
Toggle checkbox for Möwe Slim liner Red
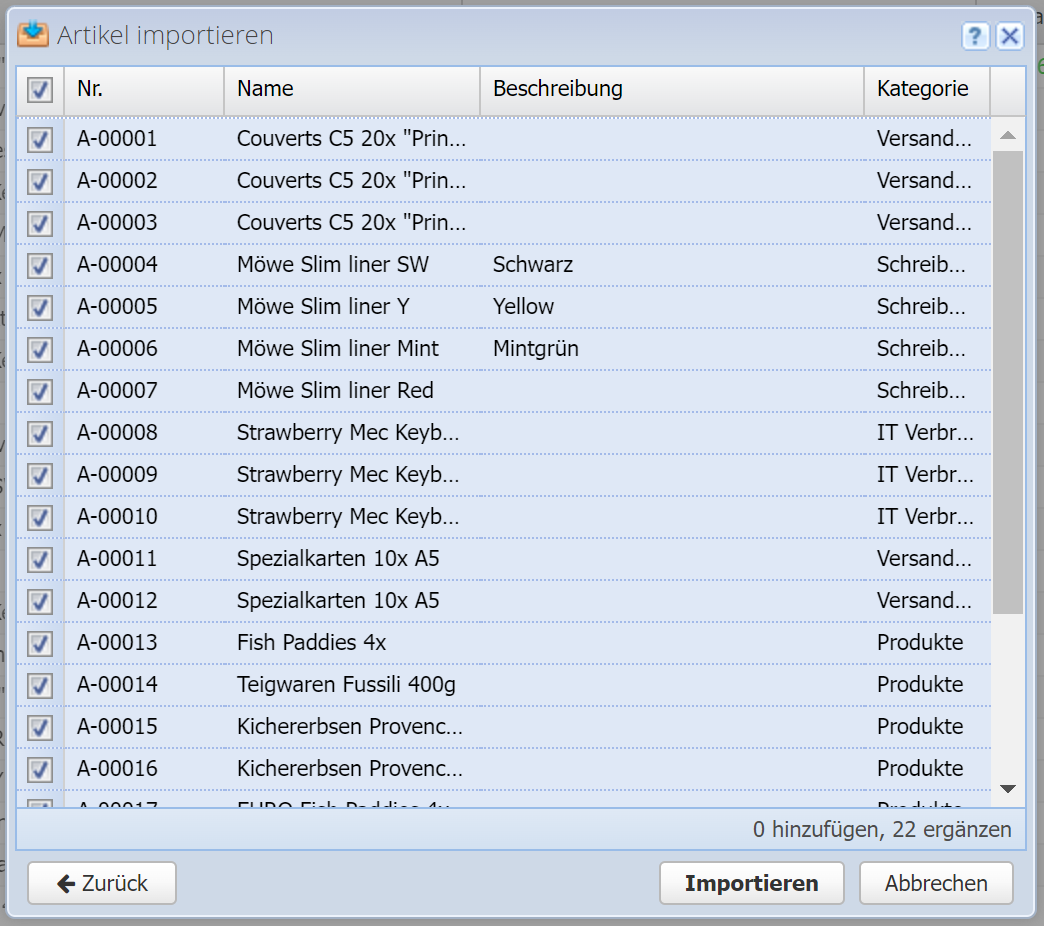(40, 391)
